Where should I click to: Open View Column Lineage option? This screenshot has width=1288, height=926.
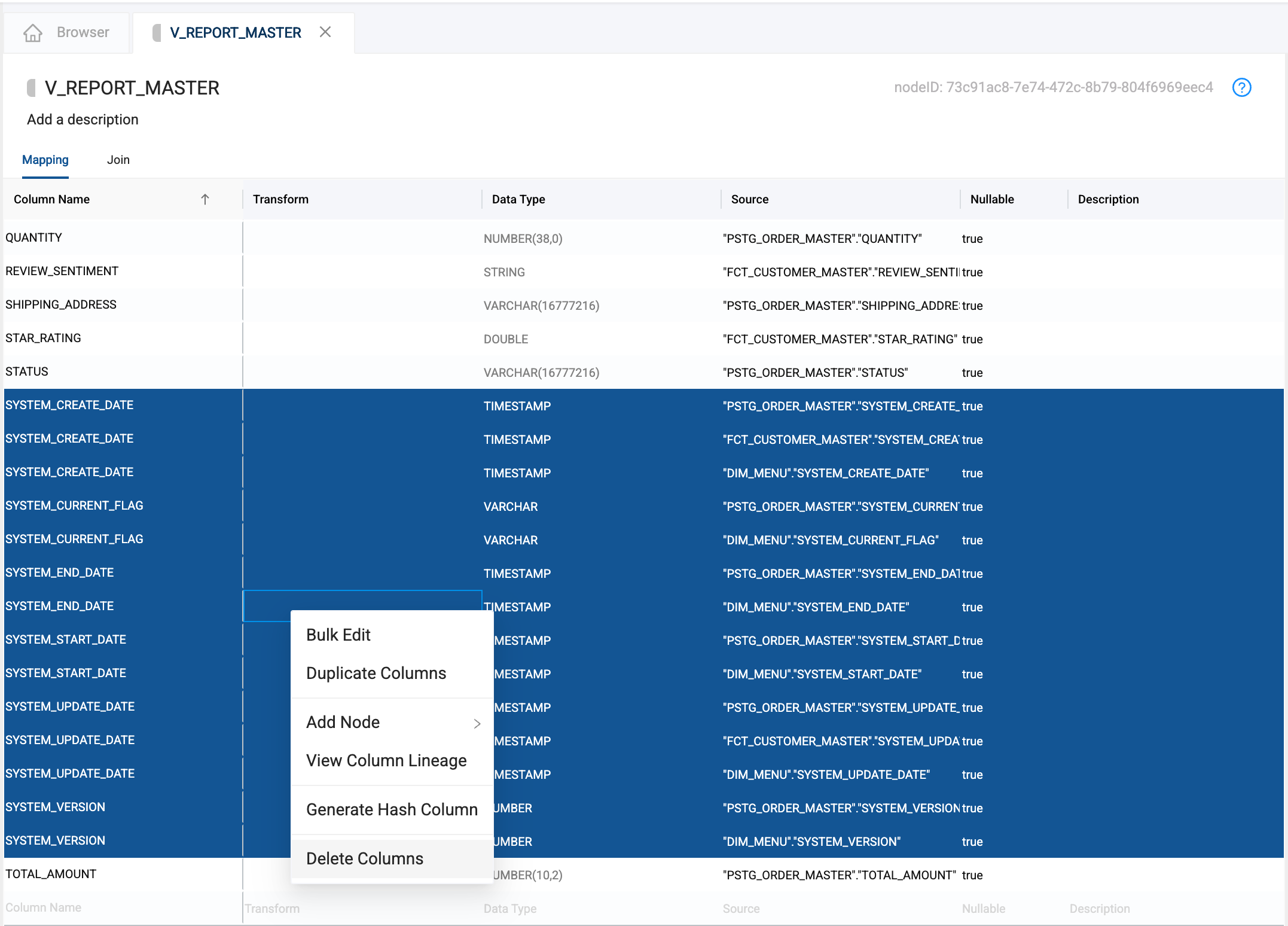point(386,760)
